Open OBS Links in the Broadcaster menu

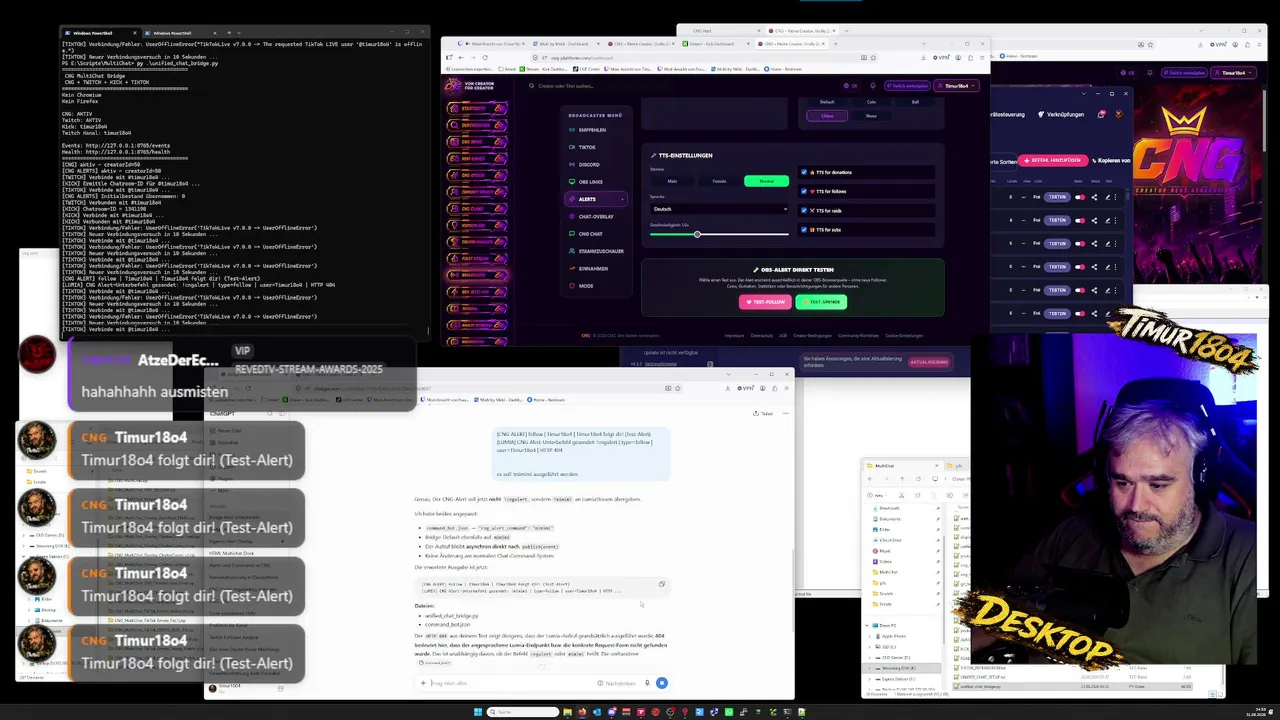tap(590, 182)
